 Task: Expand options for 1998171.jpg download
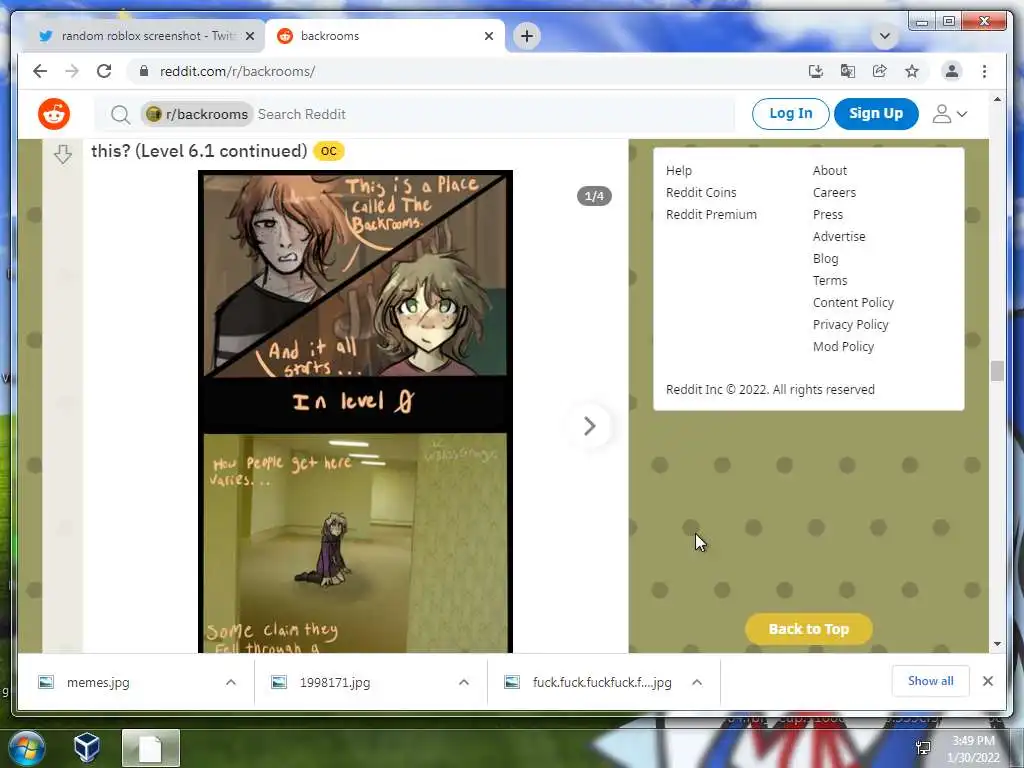pos(464,682)
